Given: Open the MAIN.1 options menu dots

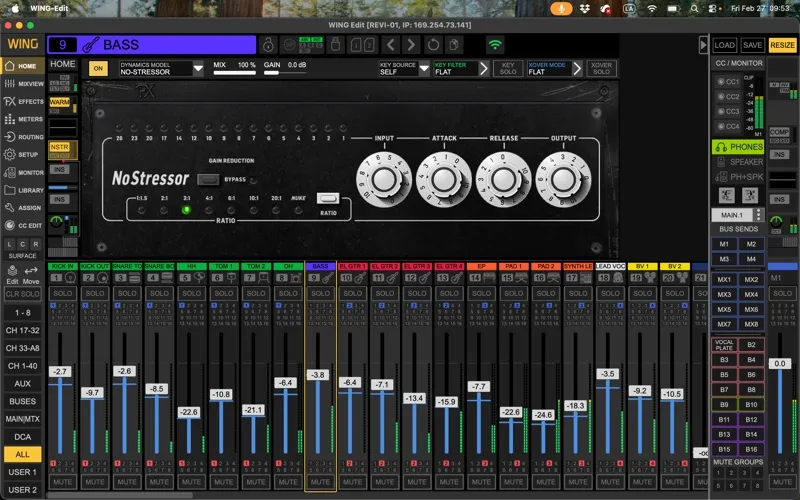Looking at the screenshot, I should click(x=758, y=215).
